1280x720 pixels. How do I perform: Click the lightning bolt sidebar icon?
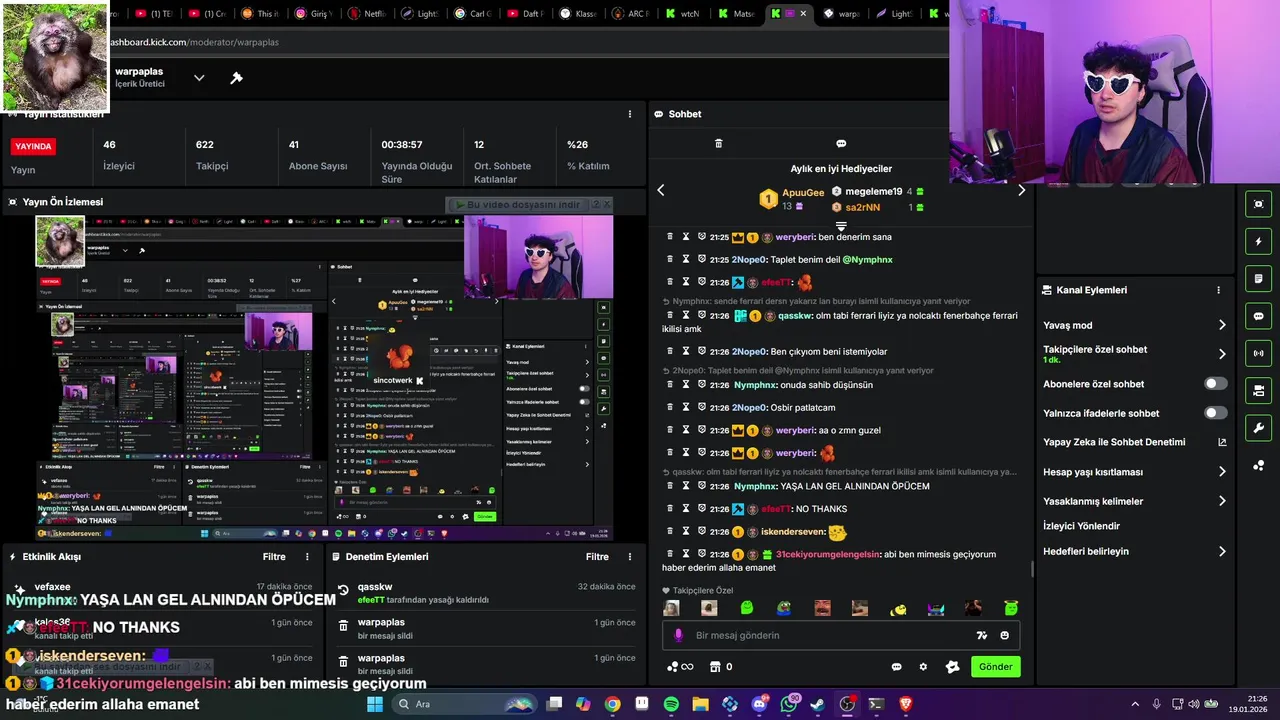coord(1258,241)
